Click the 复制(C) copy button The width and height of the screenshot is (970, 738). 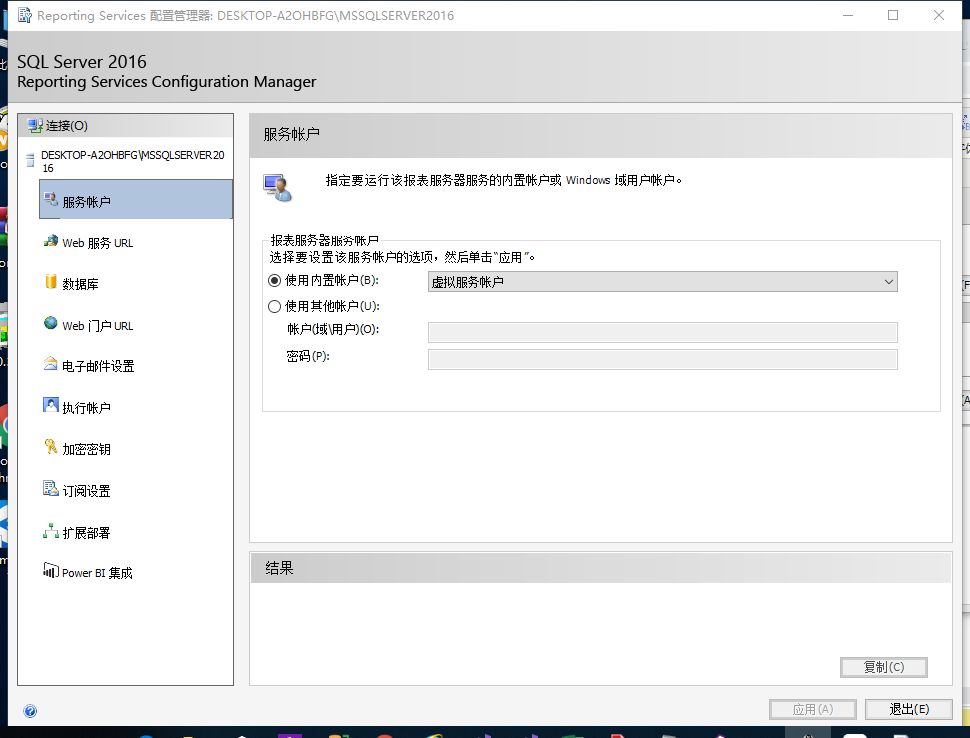click(883, 667)
